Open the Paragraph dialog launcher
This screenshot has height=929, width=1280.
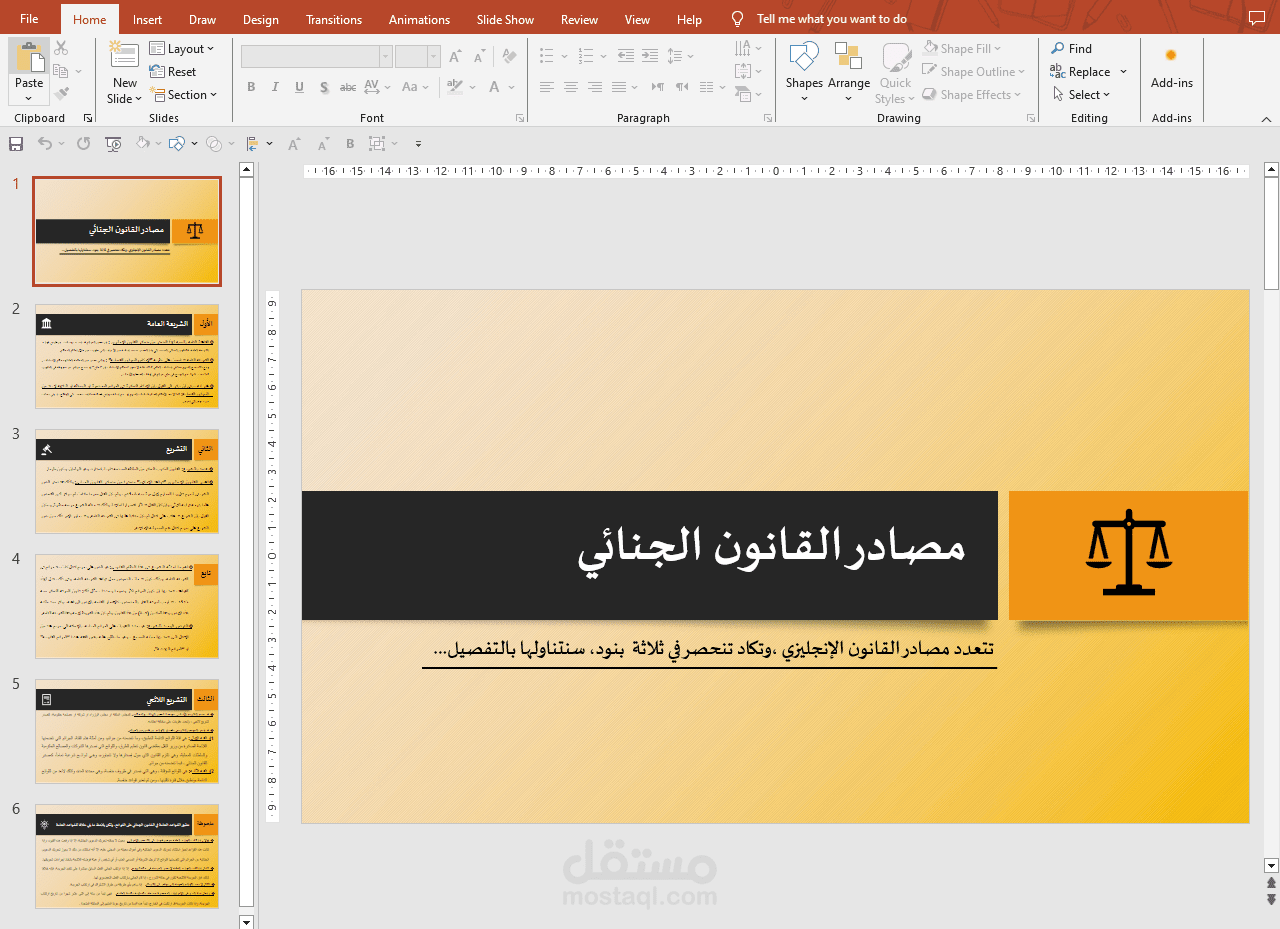[x=767, y=118]
